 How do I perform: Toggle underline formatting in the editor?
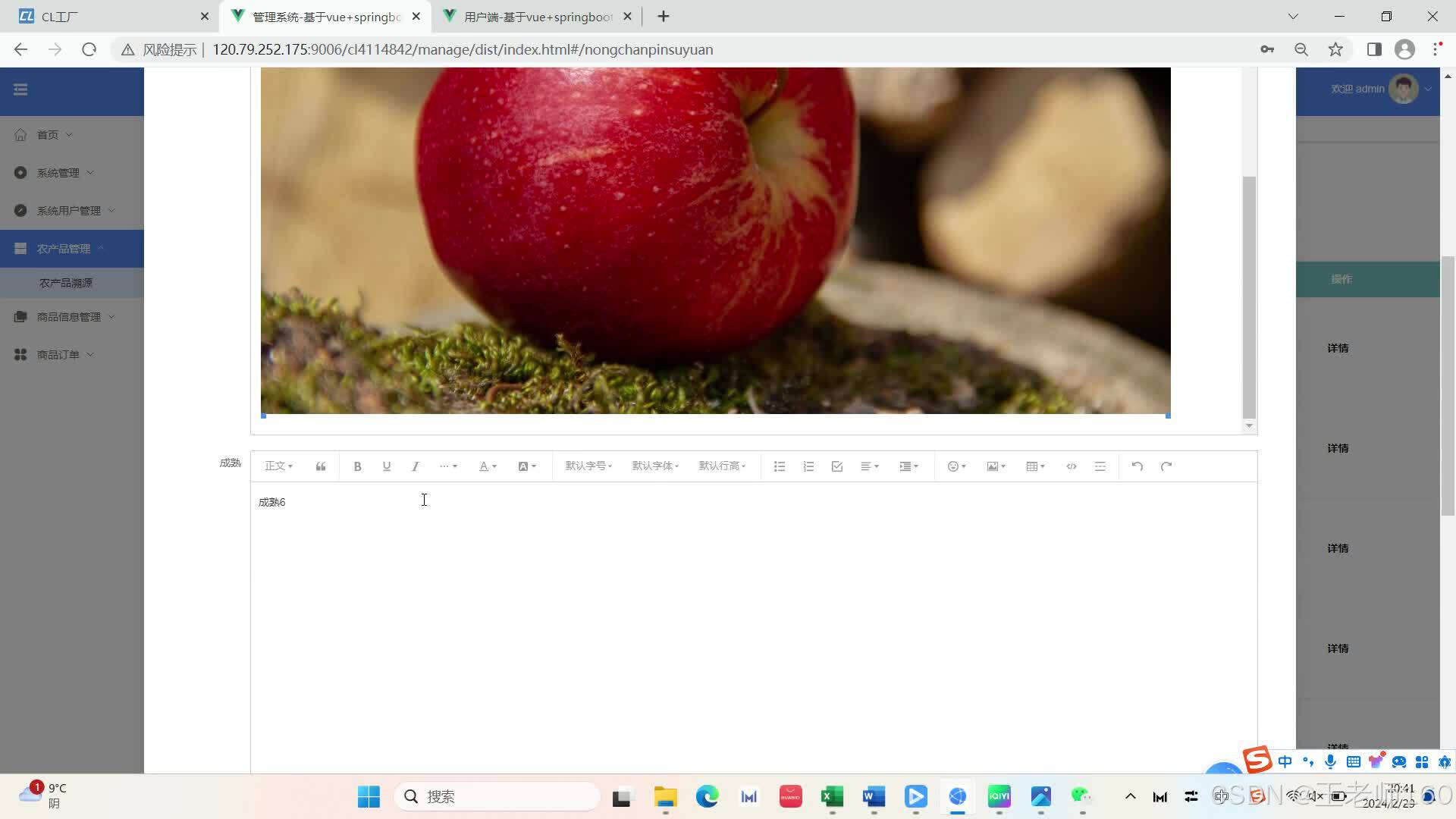pos(387,466)
